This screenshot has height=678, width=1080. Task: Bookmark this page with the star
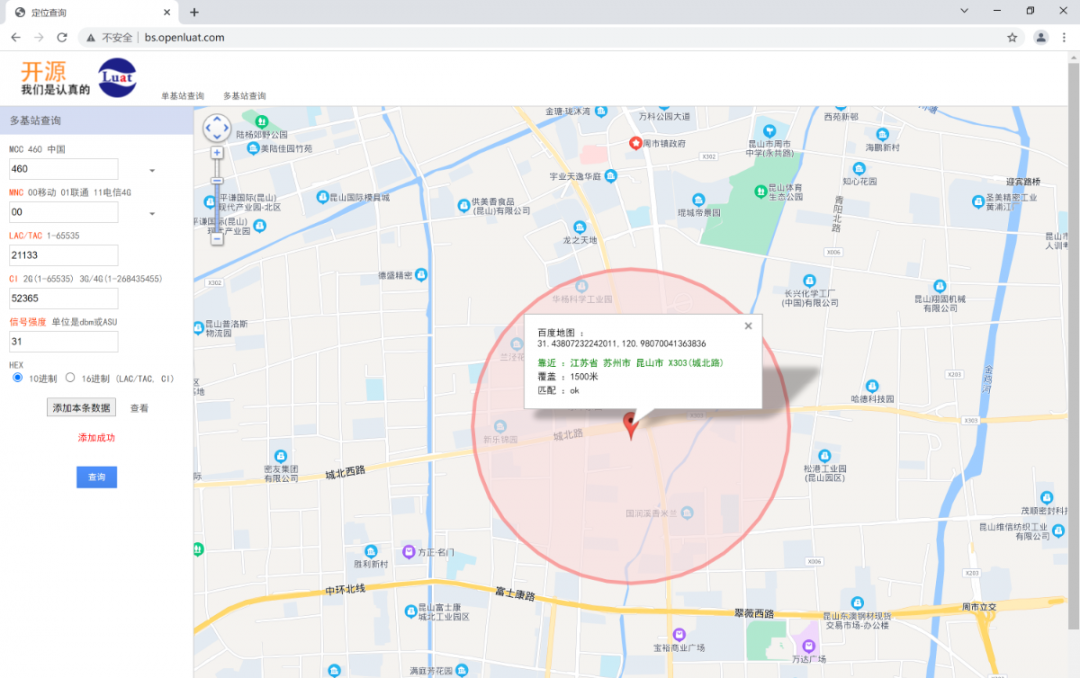tap(1012, 37)
